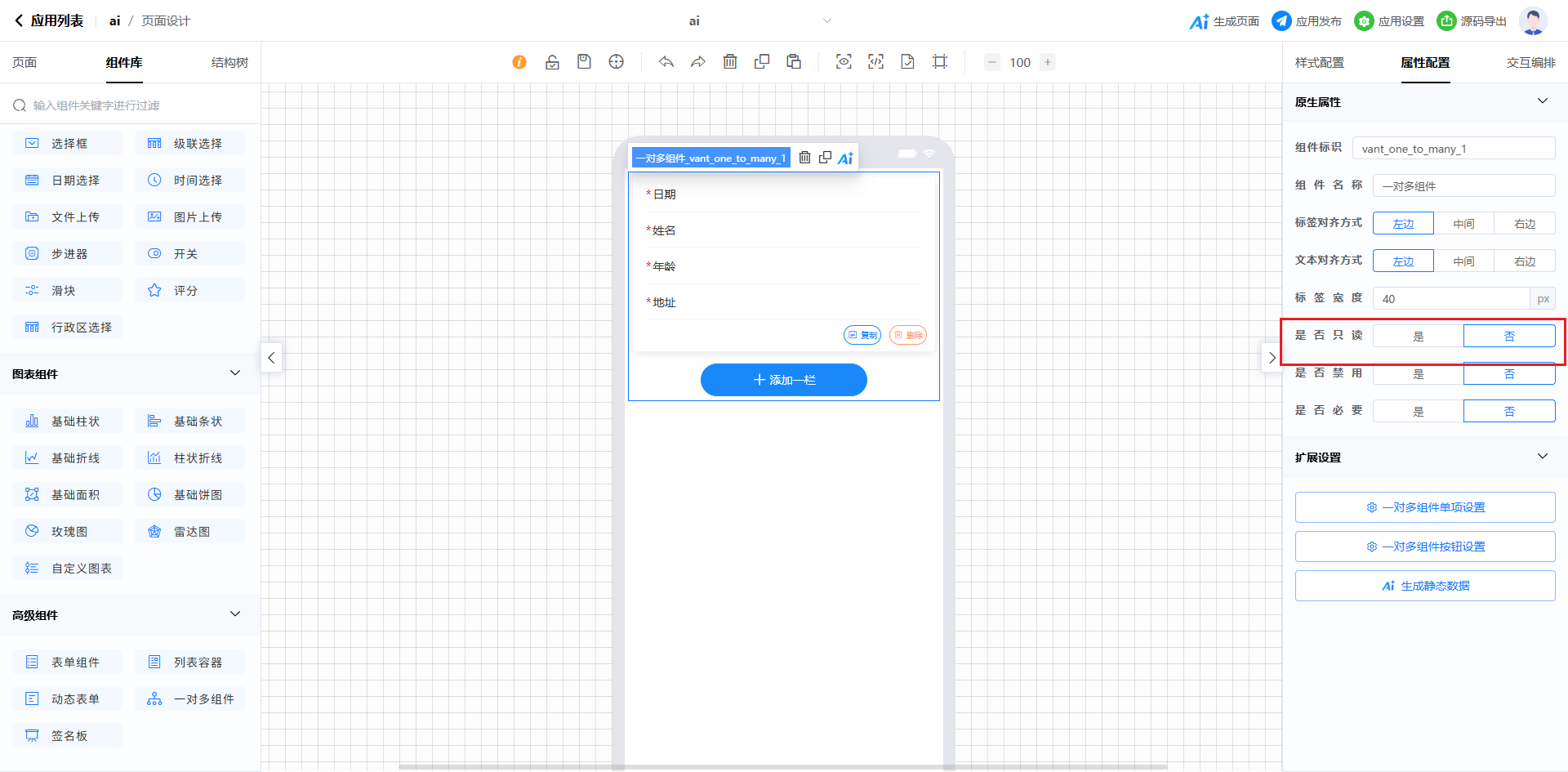Increase zoom with the plus button
Viewport: 1568px width, 772px height.
pyautogui.click(x=1048, y=62)
